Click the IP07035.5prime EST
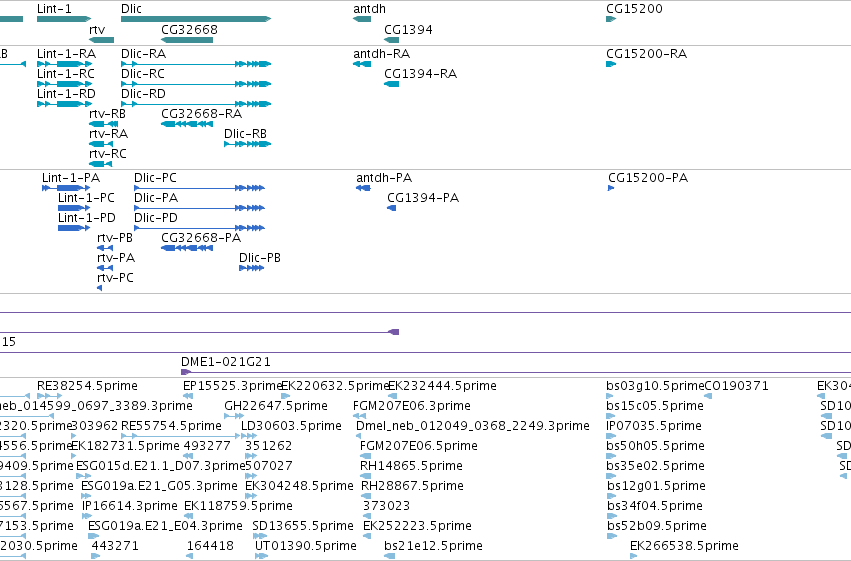Viewport: 851px width, 561px height. (x=611, y=437)
